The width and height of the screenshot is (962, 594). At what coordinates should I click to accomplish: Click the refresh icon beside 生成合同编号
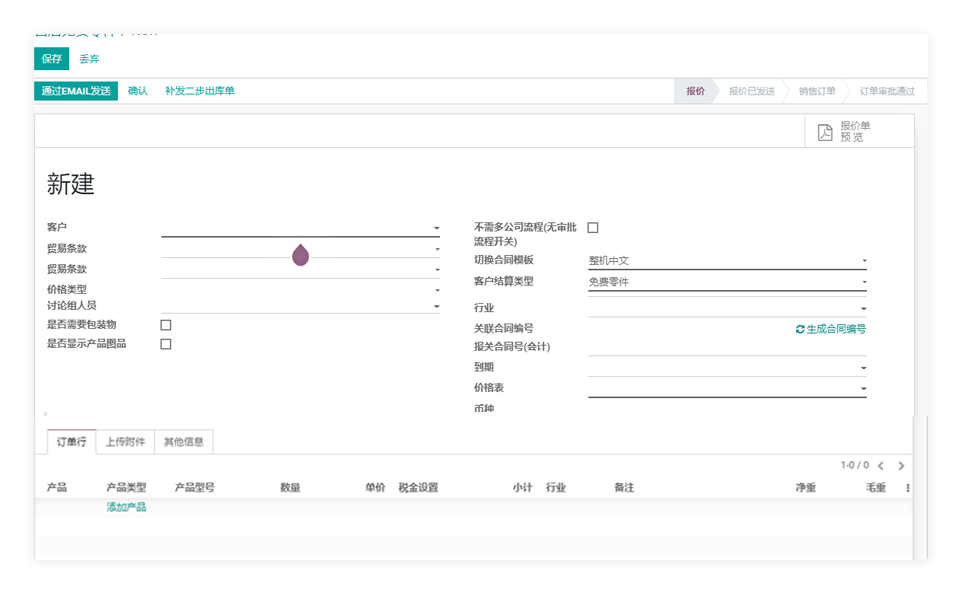800,329
